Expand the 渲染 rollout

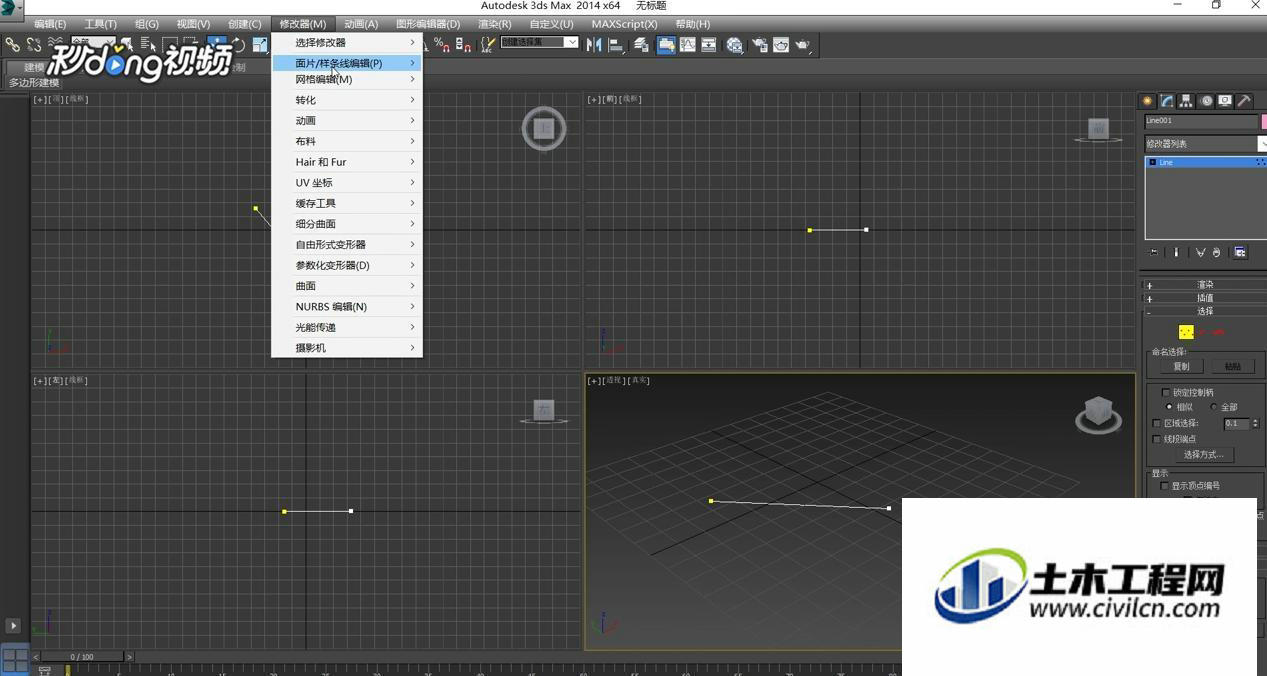[x=1204, y=285]
